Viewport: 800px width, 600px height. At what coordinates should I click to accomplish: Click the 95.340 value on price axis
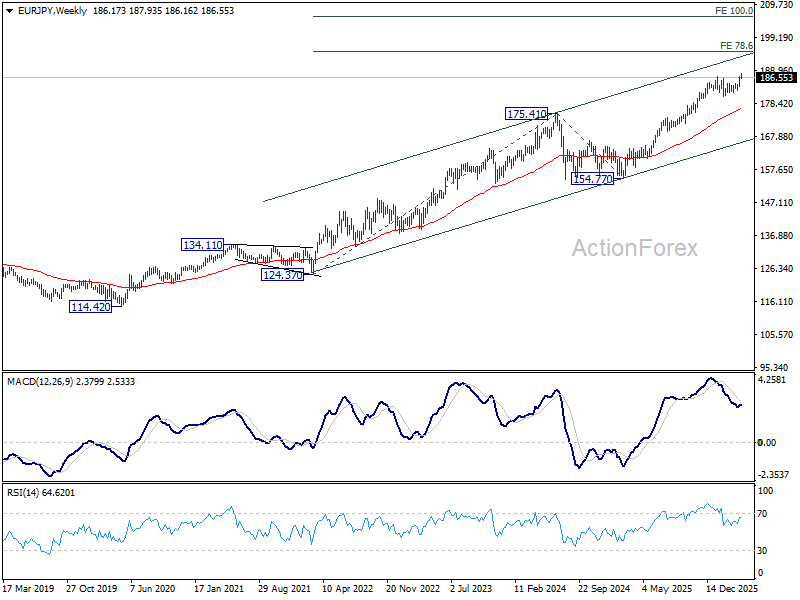pos(776,368)
